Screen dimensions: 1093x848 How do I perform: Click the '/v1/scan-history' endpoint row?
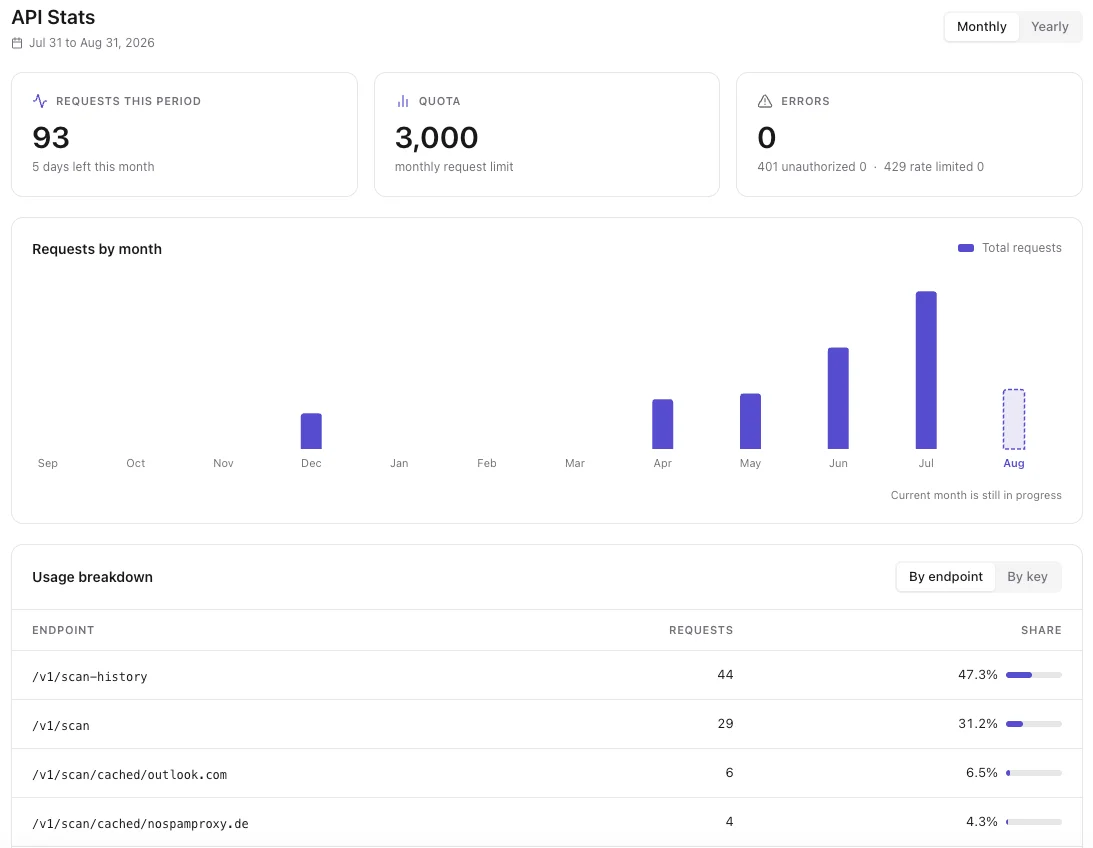point(546,675)
